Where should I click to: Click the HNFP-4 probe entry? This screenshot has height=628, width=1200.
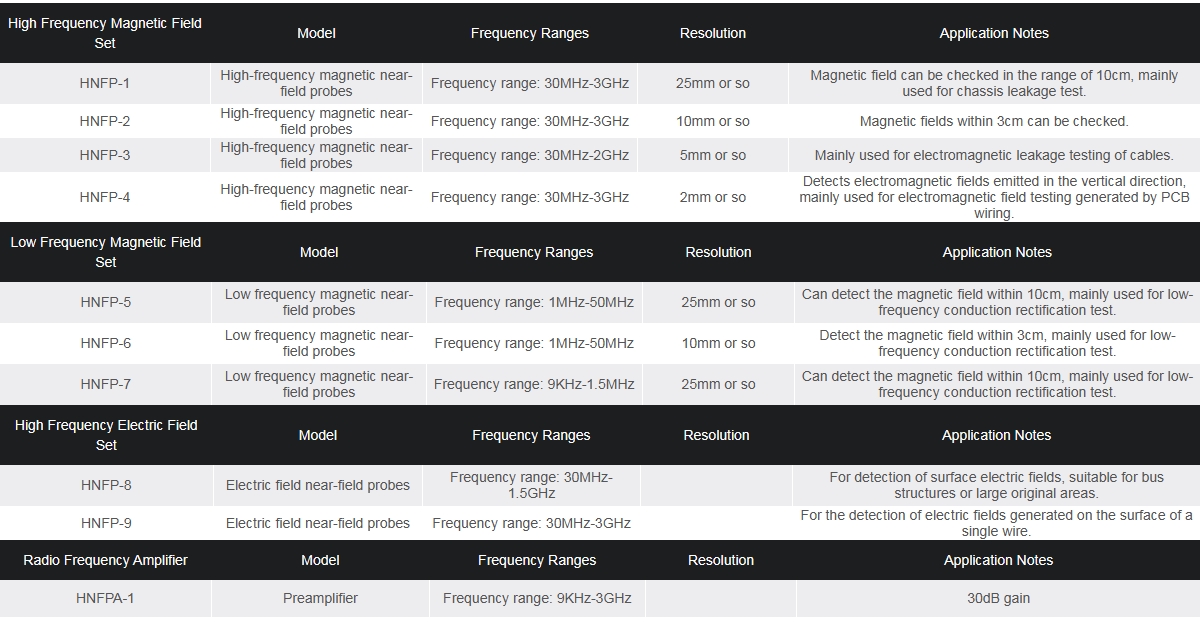tap(105, 197)
